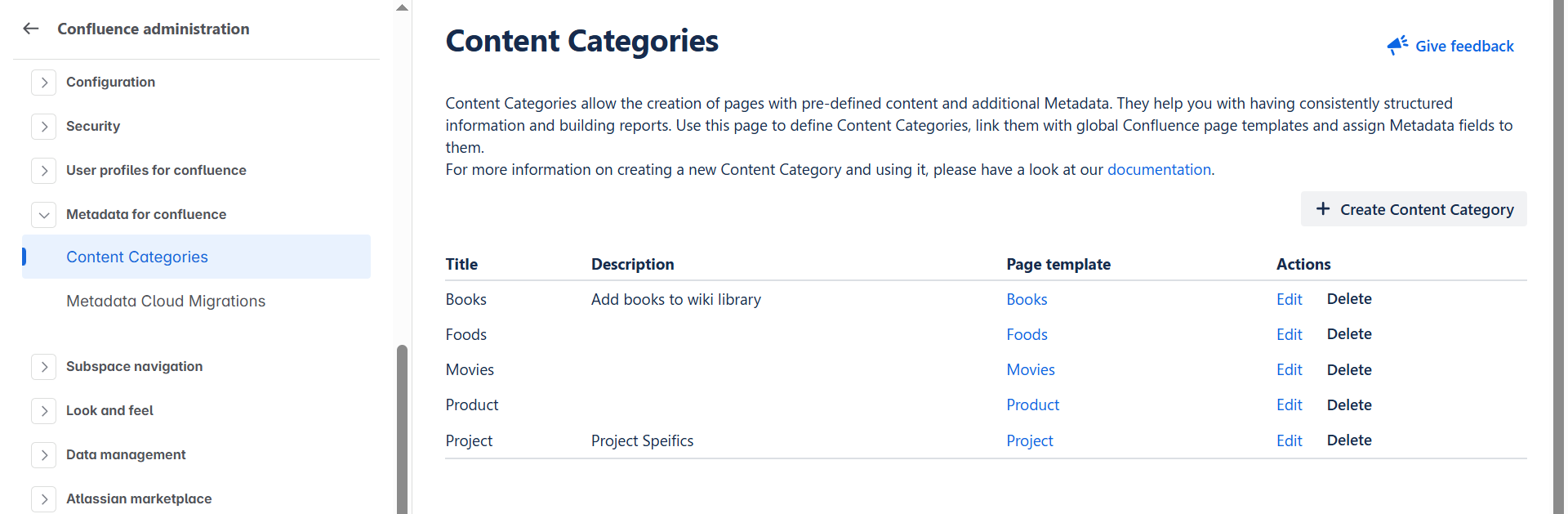The width and height of the screenshot is (1568, 514).
Task: Click Give feedback link text
Action: coord(1463,47)
